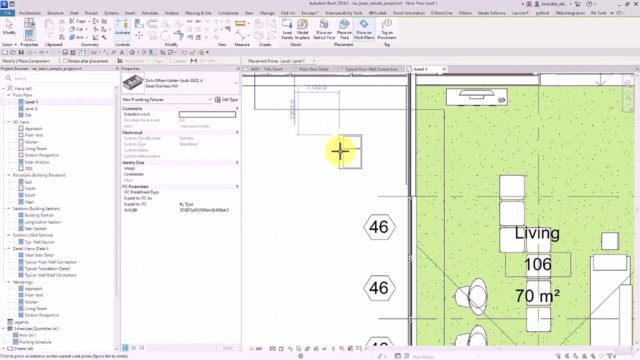Click the 1:100 view scale control
The width and height of the screenshot is (640, 360).
(x=256, y=349)
